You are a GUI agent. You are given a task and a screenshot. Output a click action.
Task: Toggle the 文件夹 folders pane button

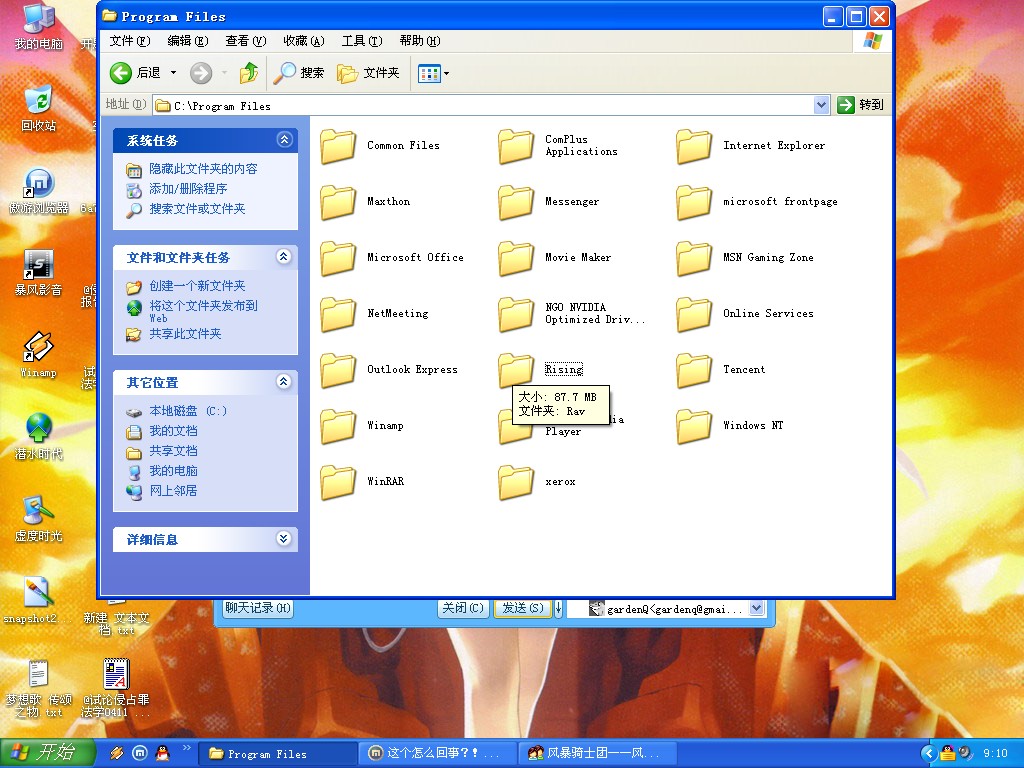(368, 72)
